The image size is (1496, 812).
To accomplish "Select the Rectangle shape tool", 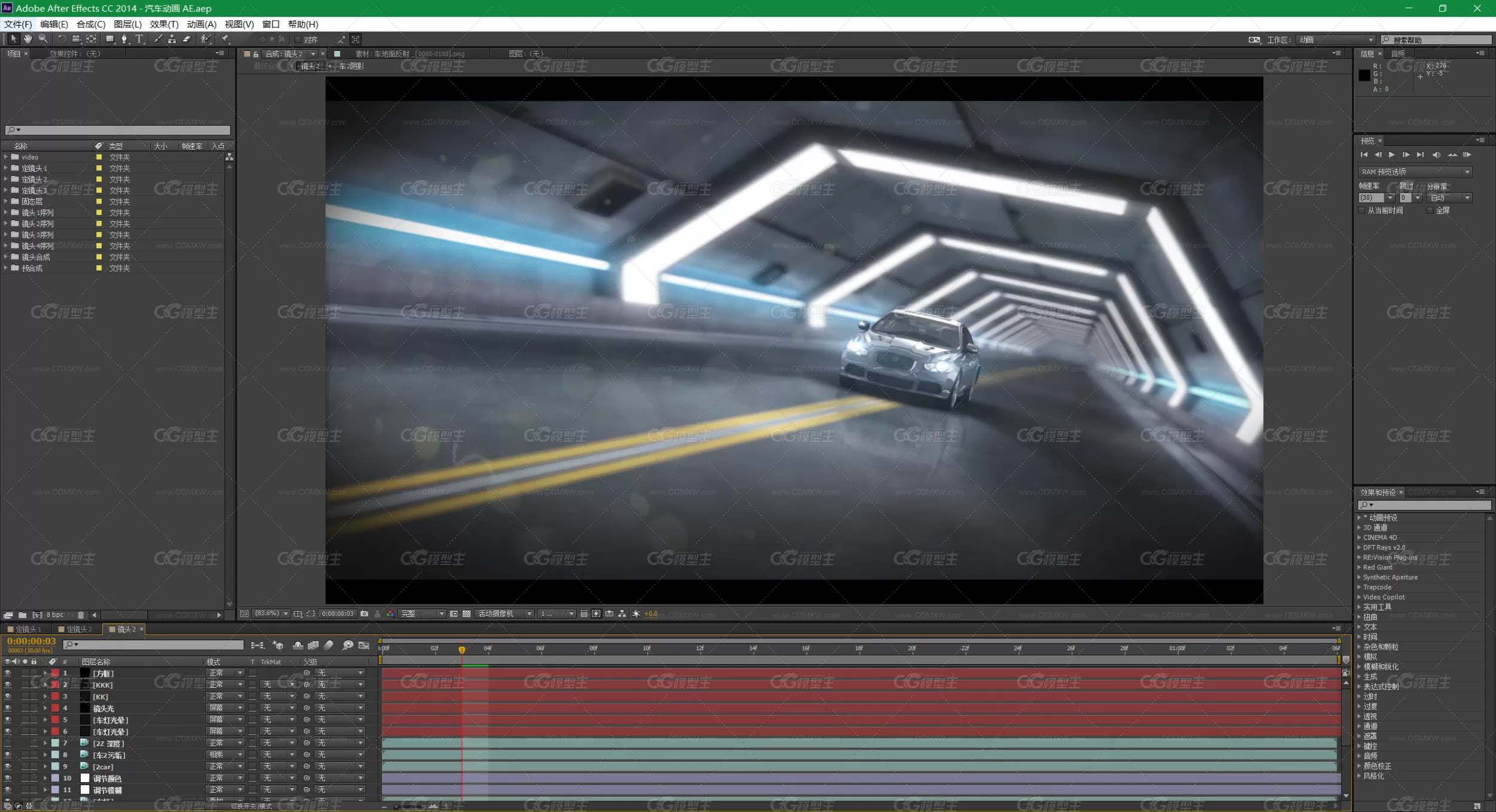I will coord(110,39).
